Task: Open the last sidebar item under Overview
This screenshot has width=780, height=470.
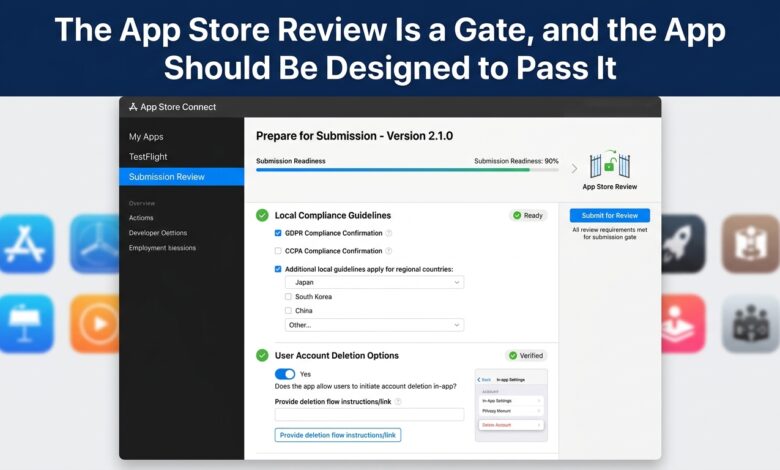Action: click(x=162, y=248)
